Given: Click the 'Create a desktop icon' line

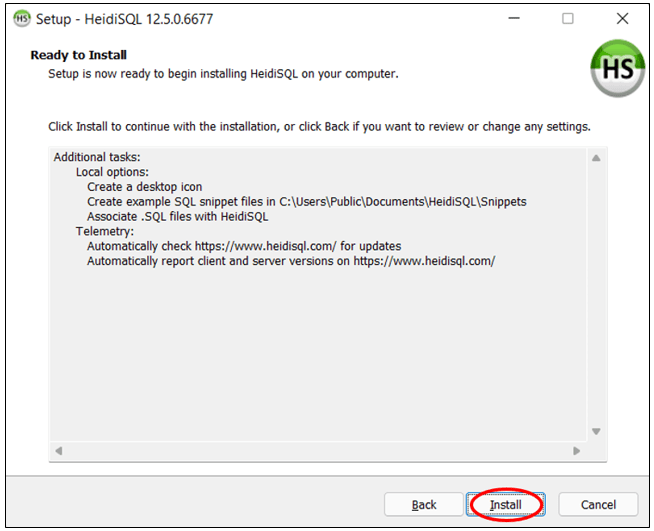Looking at the screenshot, I should pos(144,187).
